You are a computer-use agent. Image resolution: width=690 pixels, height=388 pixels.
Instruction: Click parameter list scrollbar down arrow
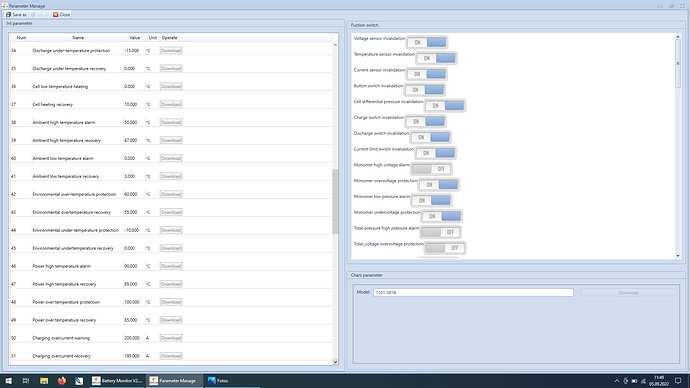click(335, 362)
